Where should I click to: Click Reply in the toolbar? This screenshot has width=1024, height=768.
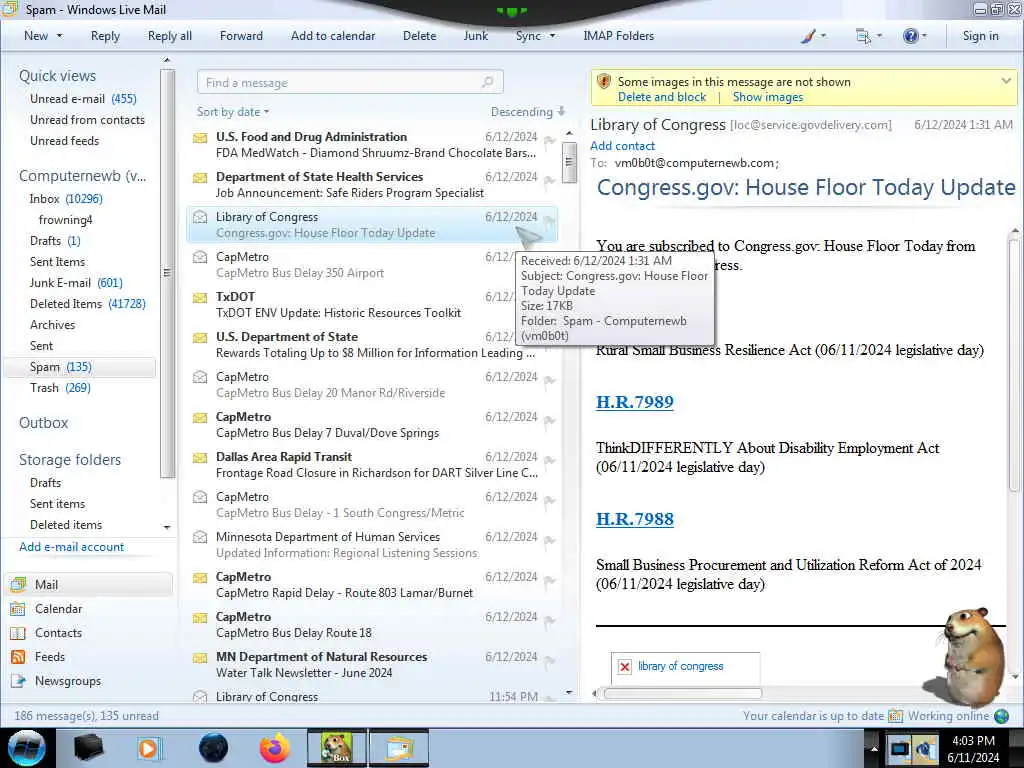click(105, 36)
